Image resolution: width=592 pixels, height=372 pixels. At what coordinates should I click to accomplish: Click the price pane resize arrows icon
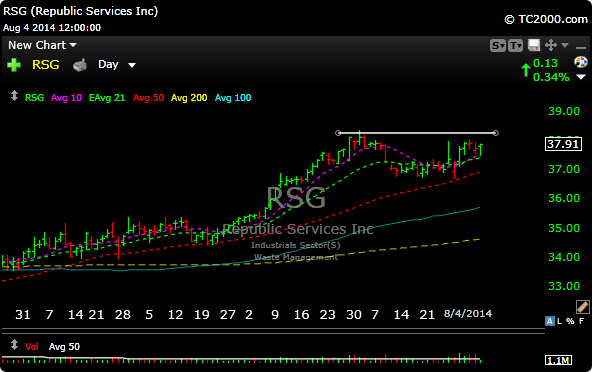point(14,96)
